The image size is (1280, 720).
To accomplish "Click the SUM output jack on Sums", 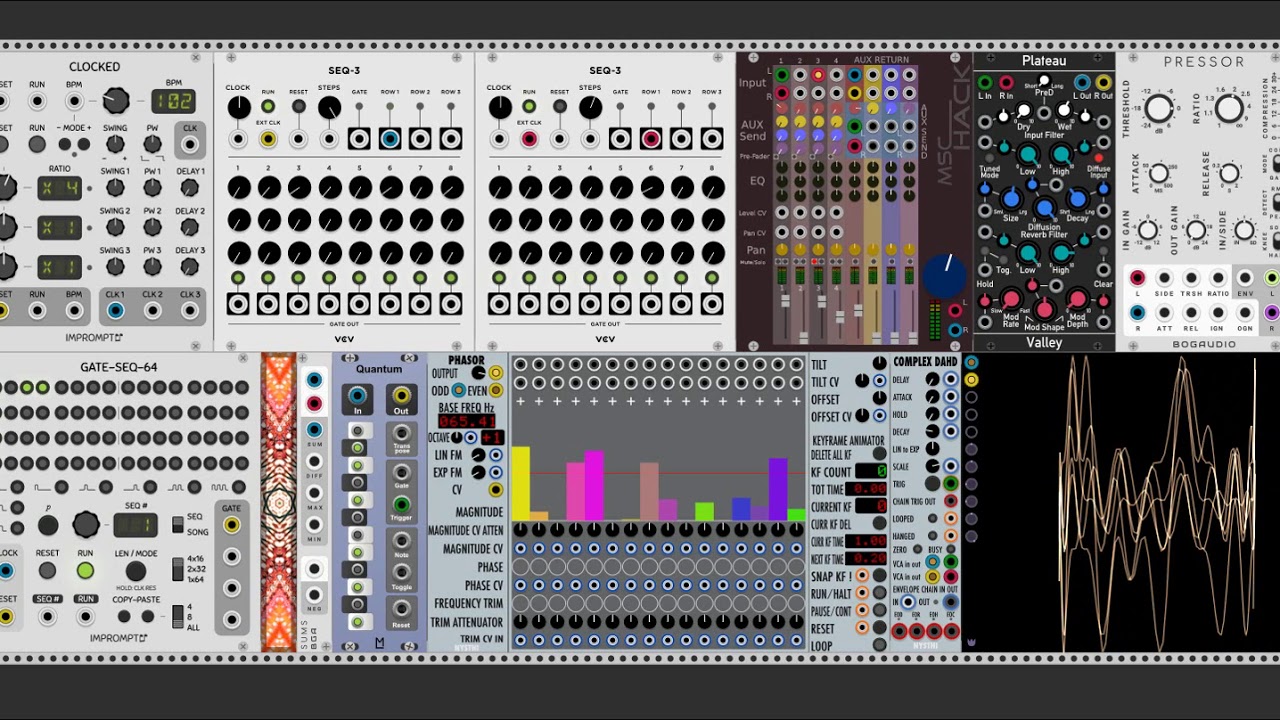I will coord(314,428).
